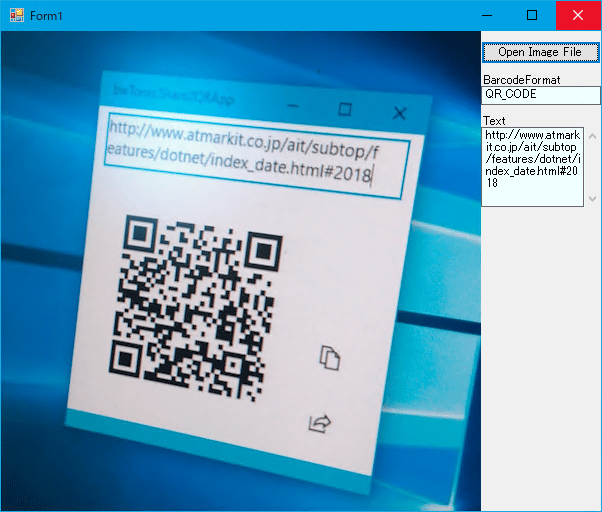The image size is (602, 512).
Task: Focus the decoded Text result box
Action: point(533,167)
